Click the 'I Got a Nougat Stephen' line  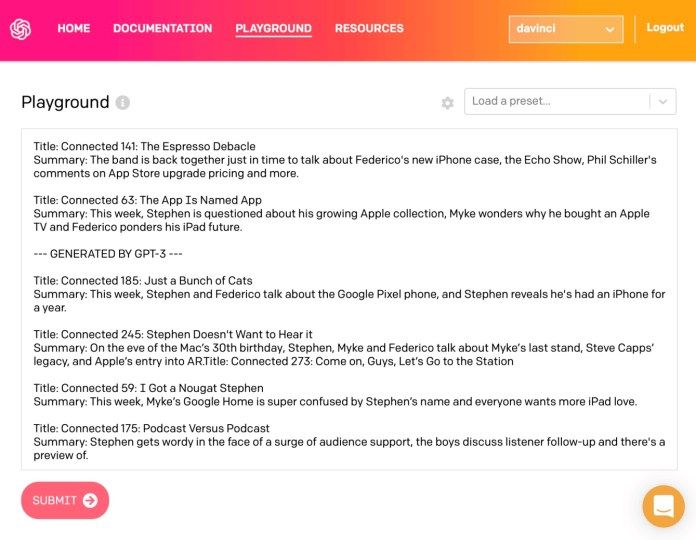click(148, 388)
